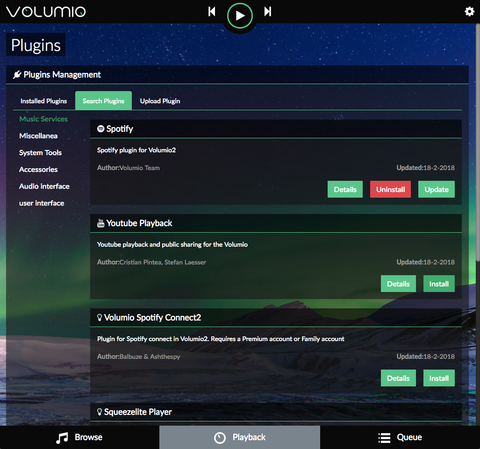Click the 'Author:Balbuze & Ashthespy' text
This screenshot has height=449, width=480.
(x=138, y=356)
